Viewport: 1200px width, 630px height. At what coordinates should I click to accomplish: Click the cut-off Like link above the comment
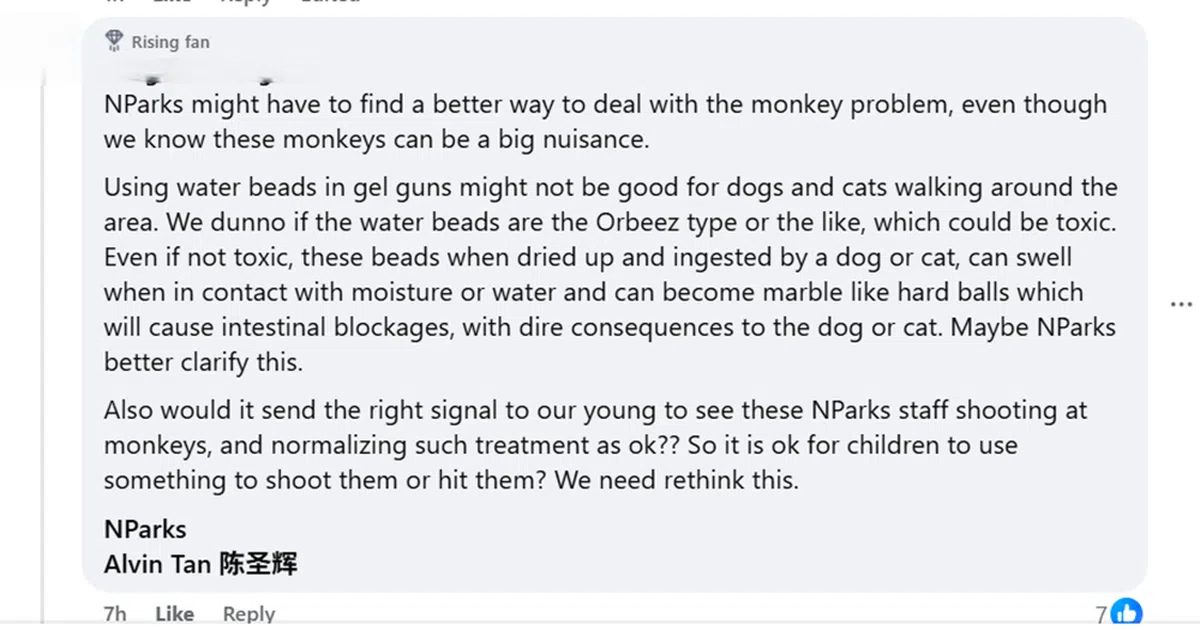tap(171, 2)
